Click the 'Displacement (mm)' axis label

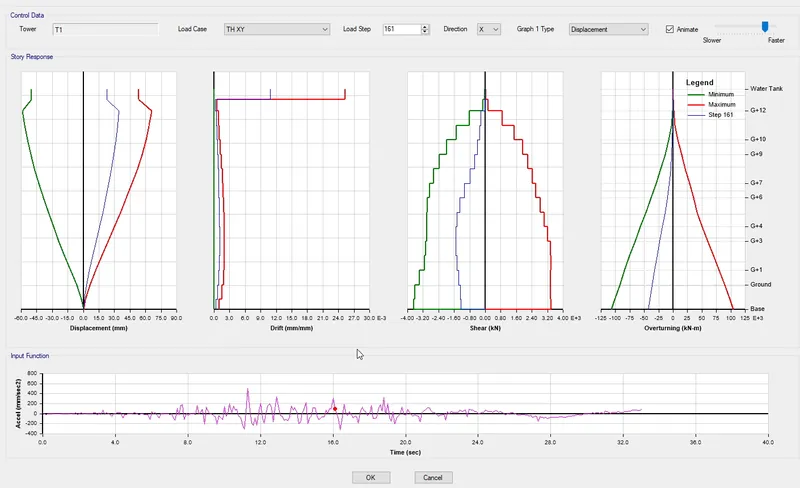(x=98, y=328)
